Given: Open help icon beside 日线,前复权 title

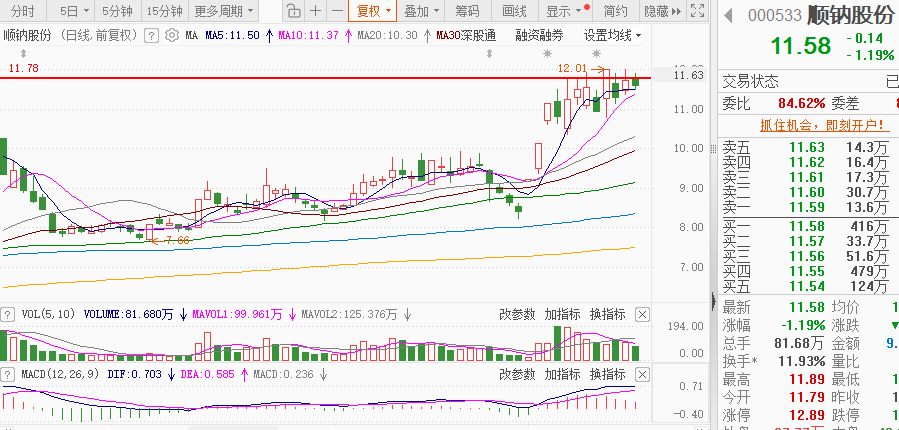Looking at the screenshot, I should coord(151,36).
